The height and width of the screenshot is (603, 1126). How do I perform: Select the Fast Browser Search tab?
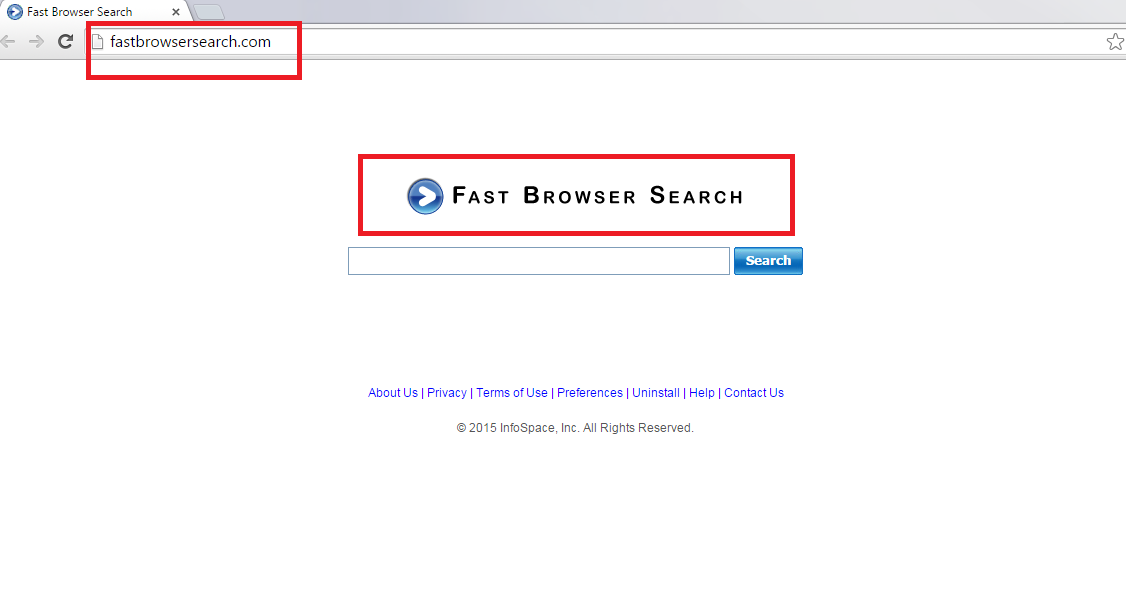point(93,11)
